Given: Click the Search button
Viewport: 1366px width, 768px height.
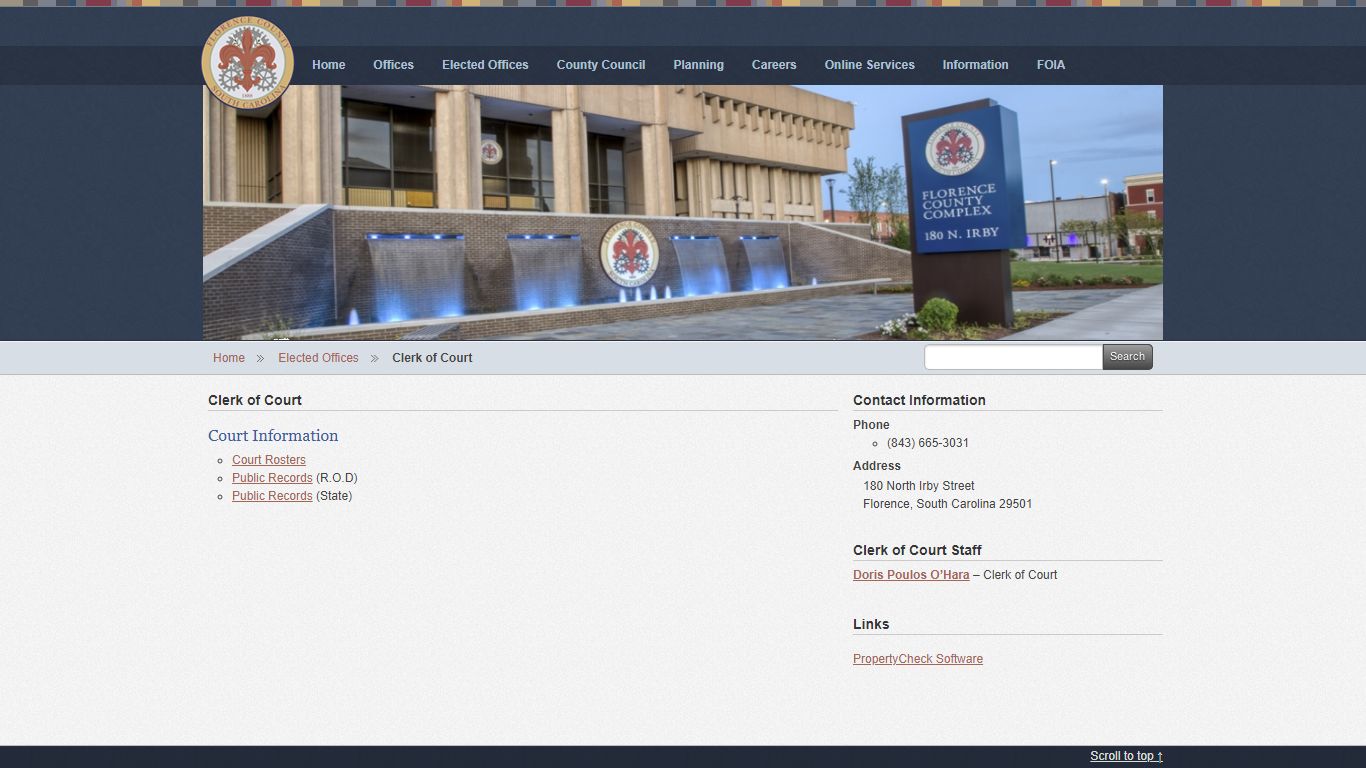Looking at the screenshot, I should [x=1127, y=357].
